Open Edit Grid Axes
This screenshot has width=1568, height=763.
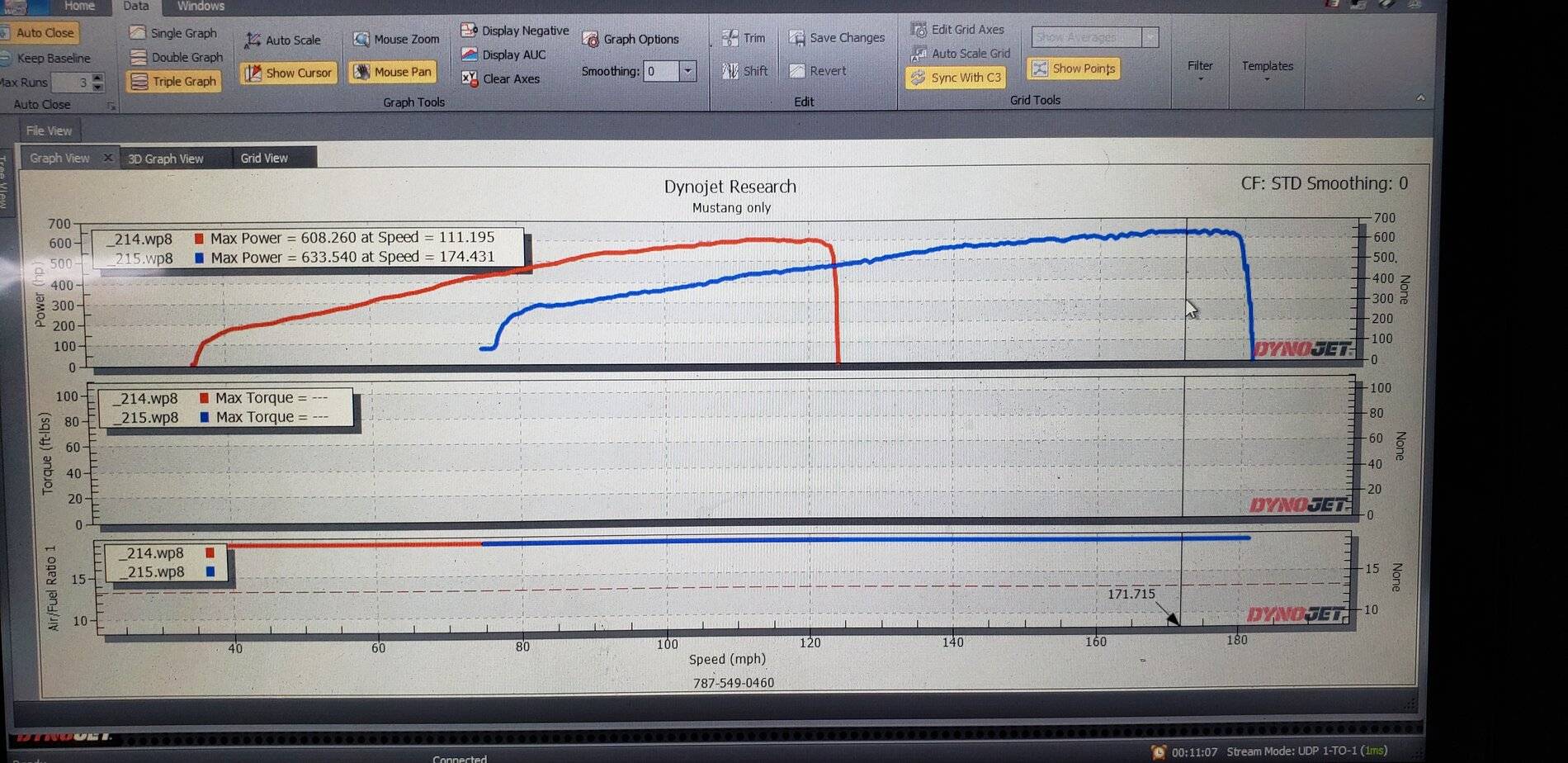coord(957,29)
